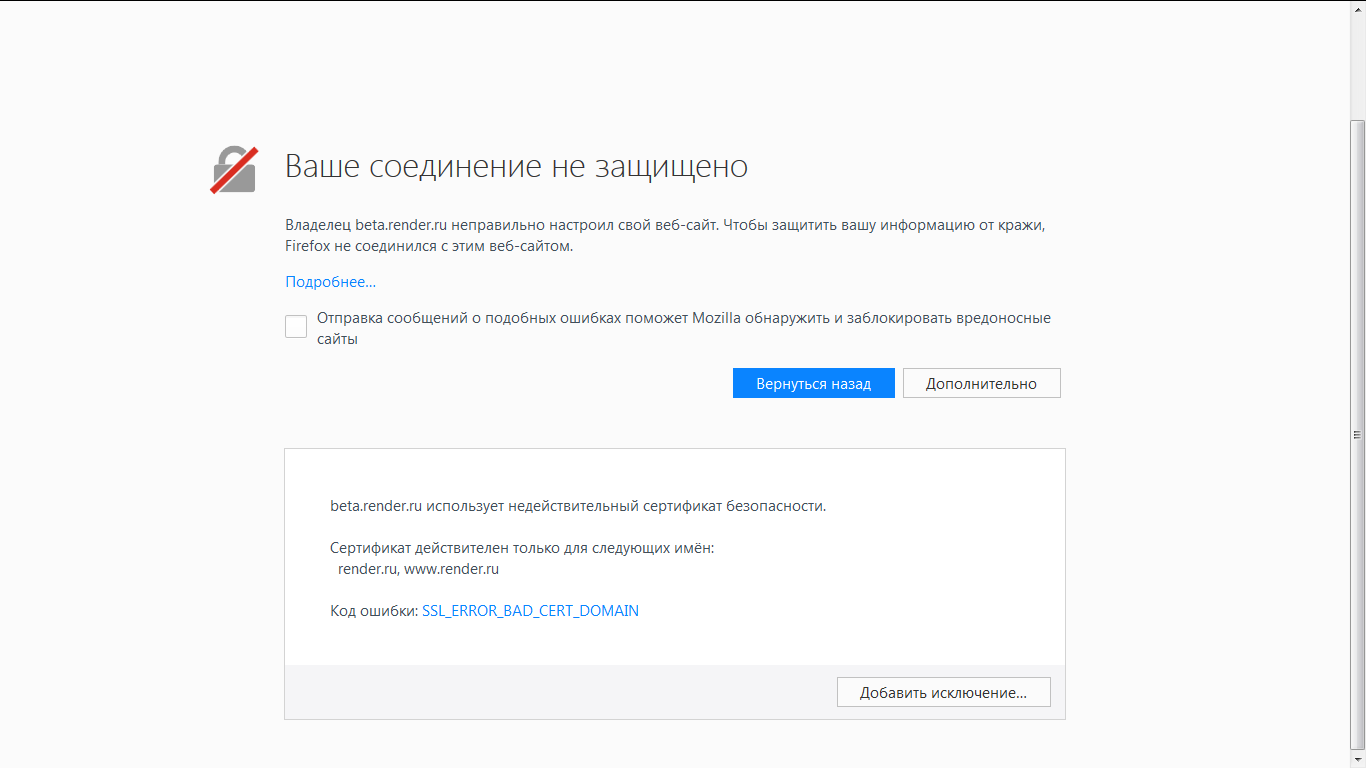Click the text "использует недействительный сертификат безопасности"
The image size is (1366, 768).
click(626, 506)
